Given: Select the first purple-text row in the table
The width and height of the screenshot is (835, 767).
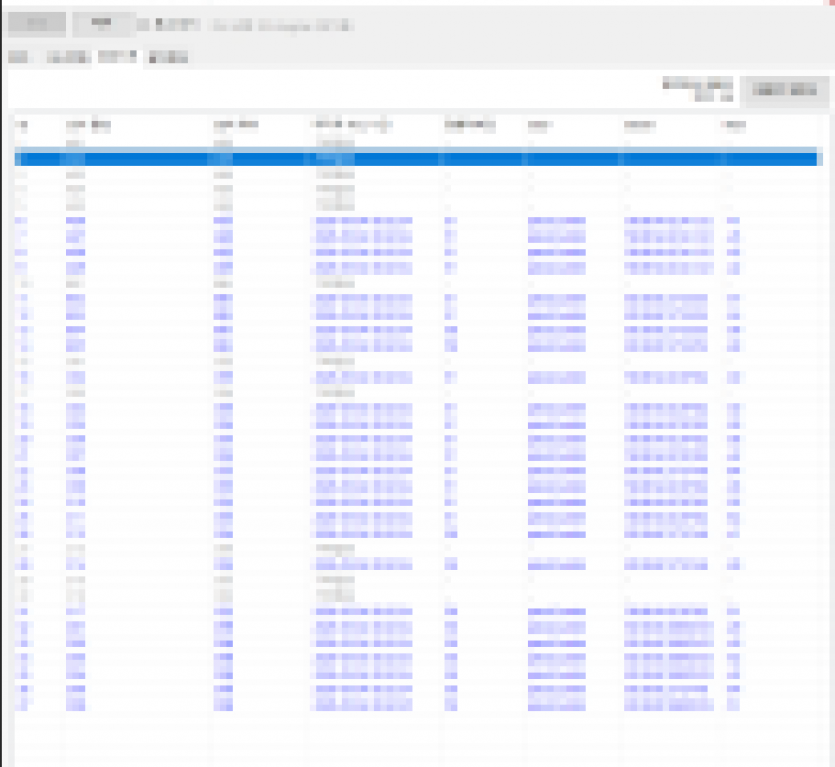Looking at the screenshot, I should click(x=418, y=221).
